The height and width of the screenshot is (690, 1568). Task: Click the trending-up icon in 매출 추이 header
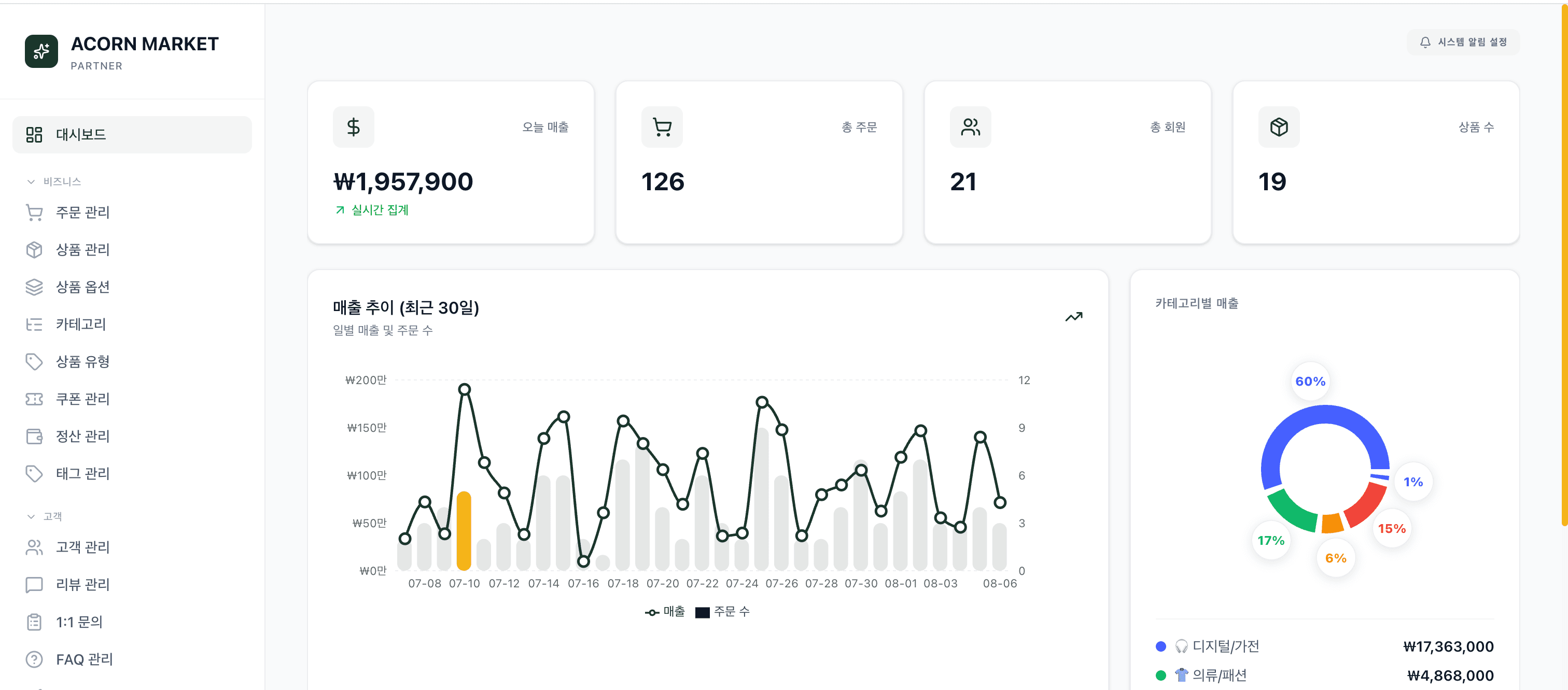click(x=1074, y=316)
